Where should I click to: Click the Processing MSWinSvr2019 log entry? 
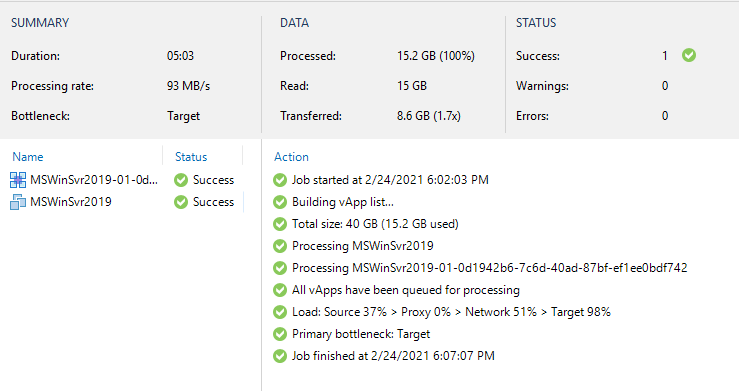pyautogui.click(x=362, y=246)
